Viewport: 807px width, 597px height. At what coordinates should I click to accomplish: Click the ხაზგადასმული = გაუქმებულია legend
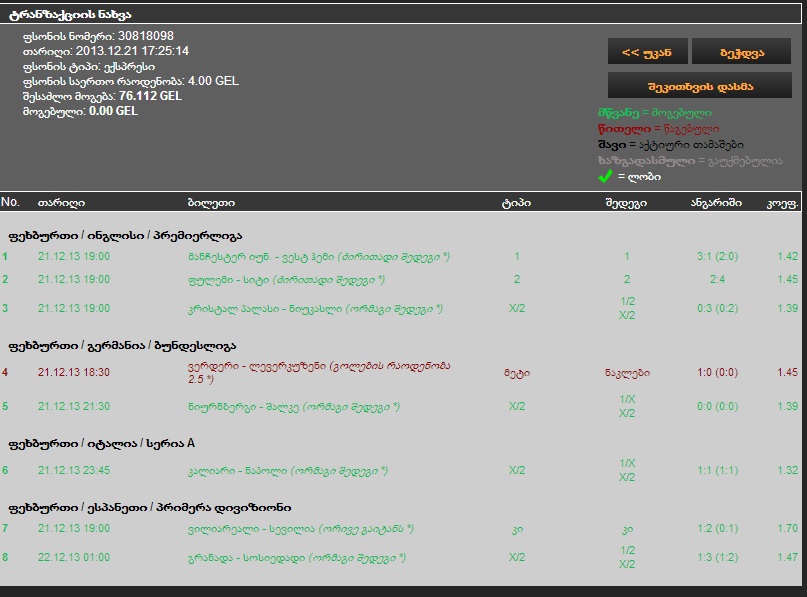point(690,161)
